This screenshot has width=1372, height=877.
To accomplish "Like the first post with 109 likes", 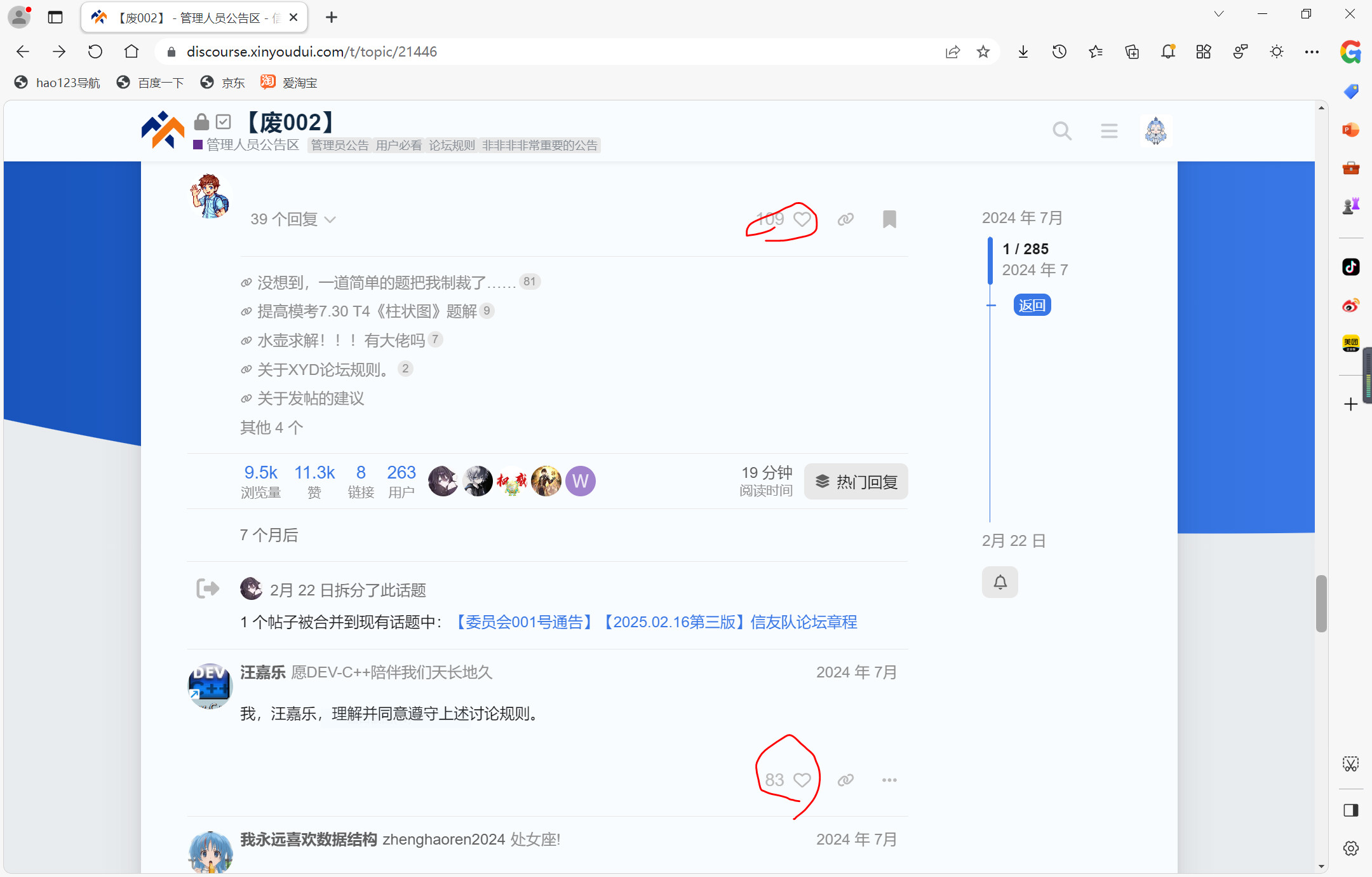I will 802,219.
